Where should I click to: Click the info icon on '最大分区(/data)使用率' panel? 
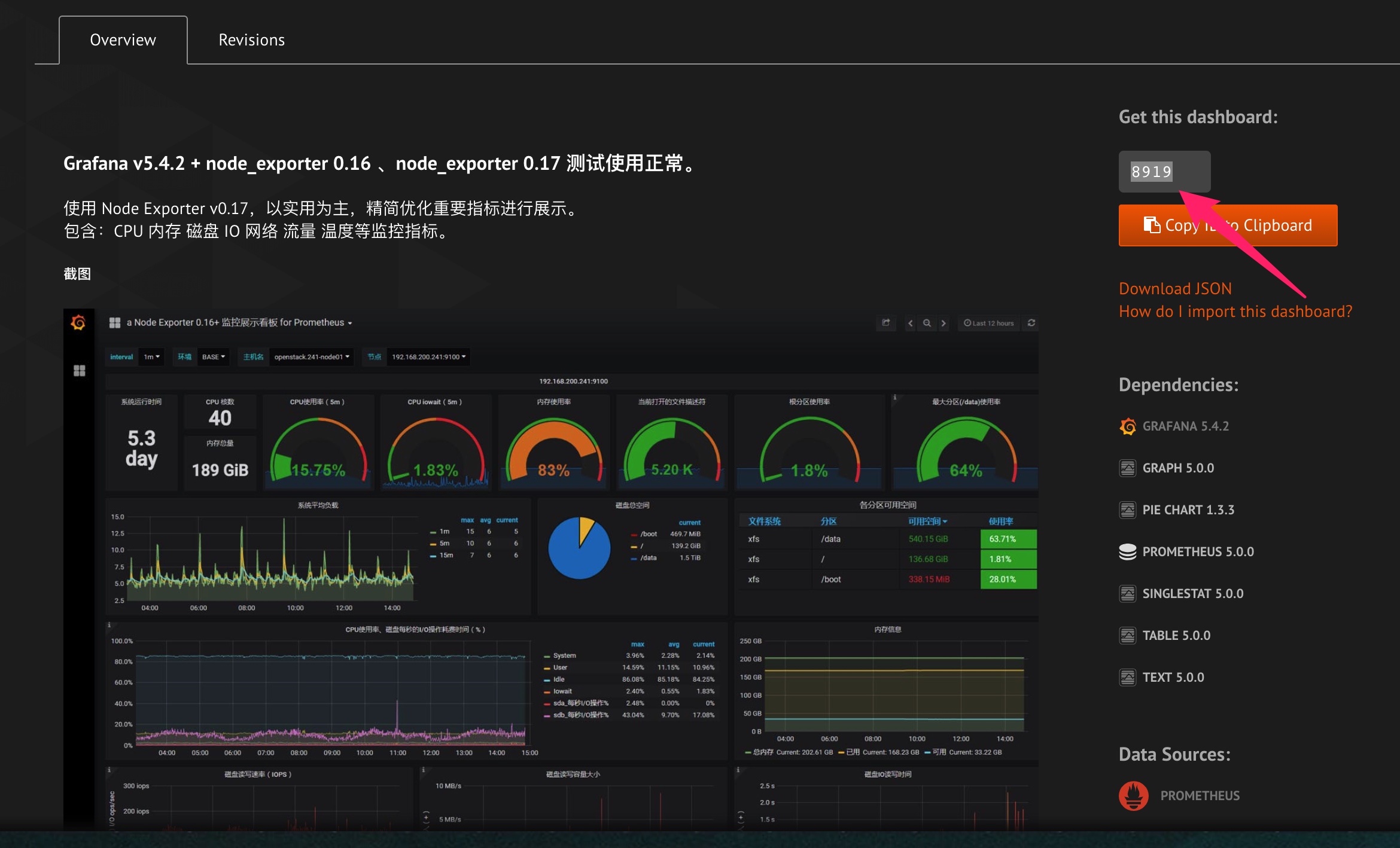coord(895,397)
